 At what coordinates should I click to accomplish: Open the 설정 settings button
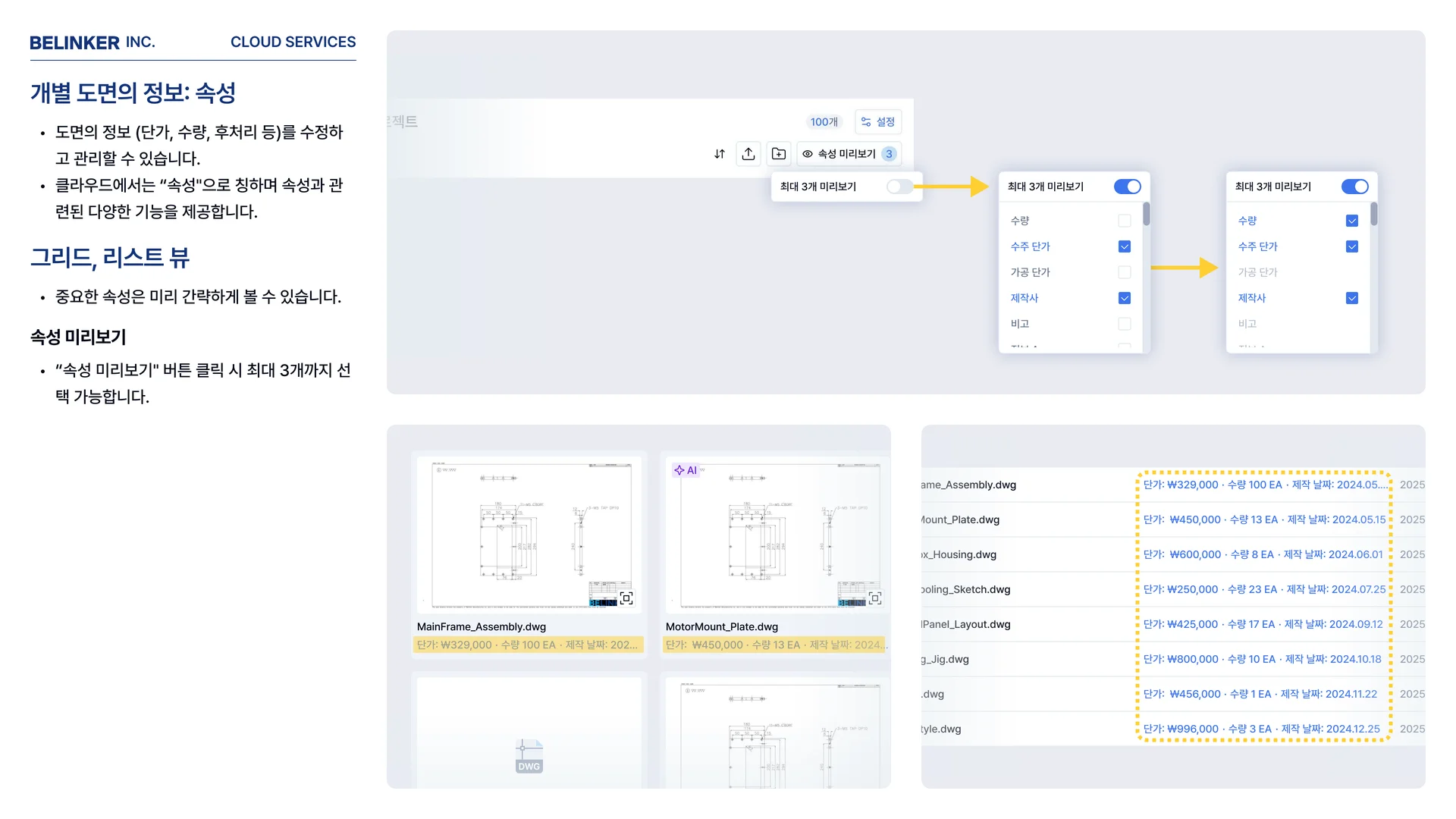pyautogui.click(x=878, y=122)
